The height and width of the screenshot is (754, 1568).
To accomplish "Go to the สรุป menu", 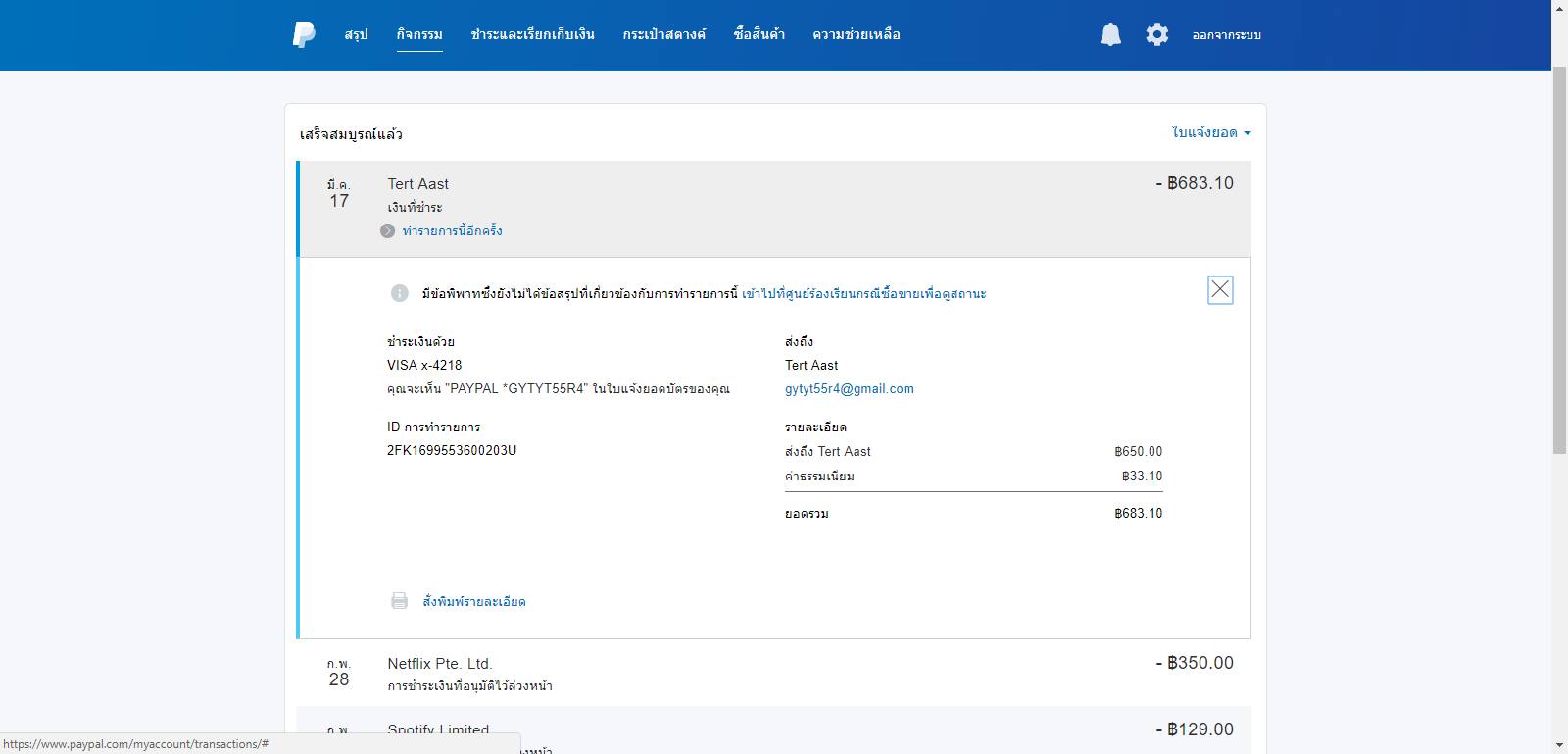I will coord(356,34).
